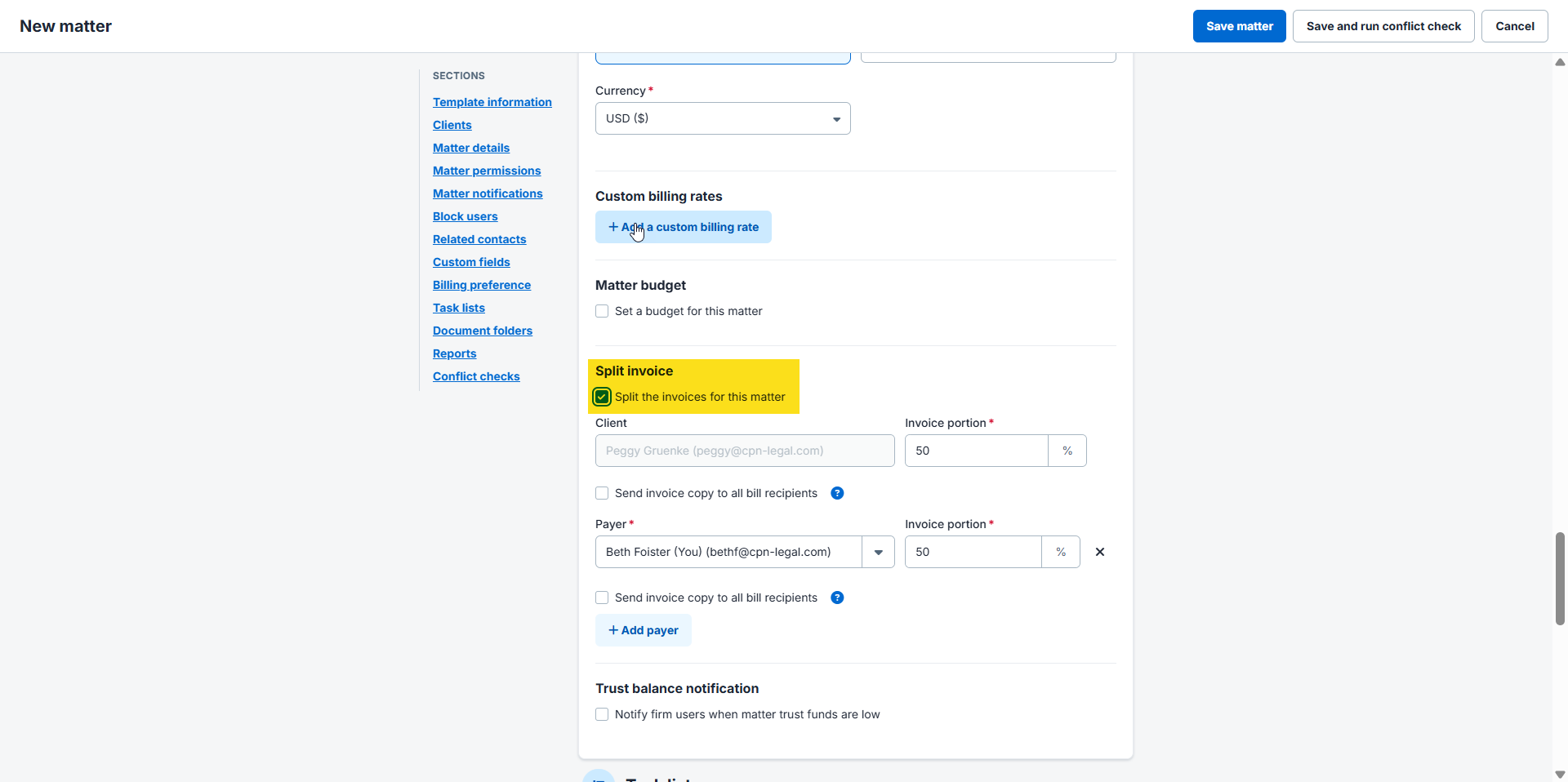Add a custom billing rate
The width and height of the screenshot is (1568, 782).
(x=684, y=227)
